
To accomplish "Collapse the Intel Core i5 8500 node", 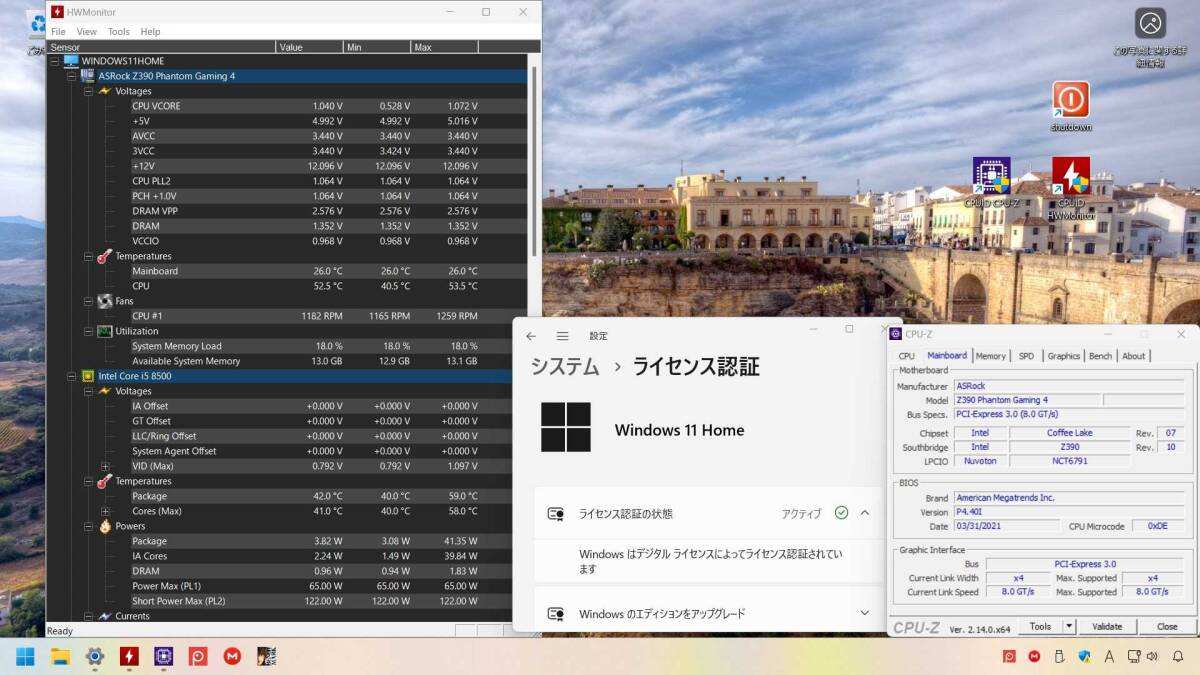I will pyautogui.click(x=71, y=376).
